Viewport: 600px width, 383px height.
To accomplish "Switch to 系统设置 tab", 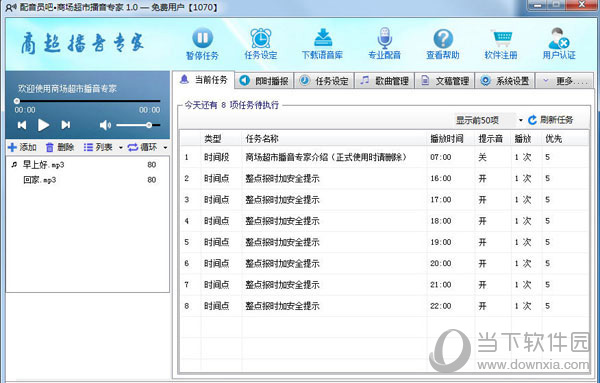I will click(x=505, y=81).
